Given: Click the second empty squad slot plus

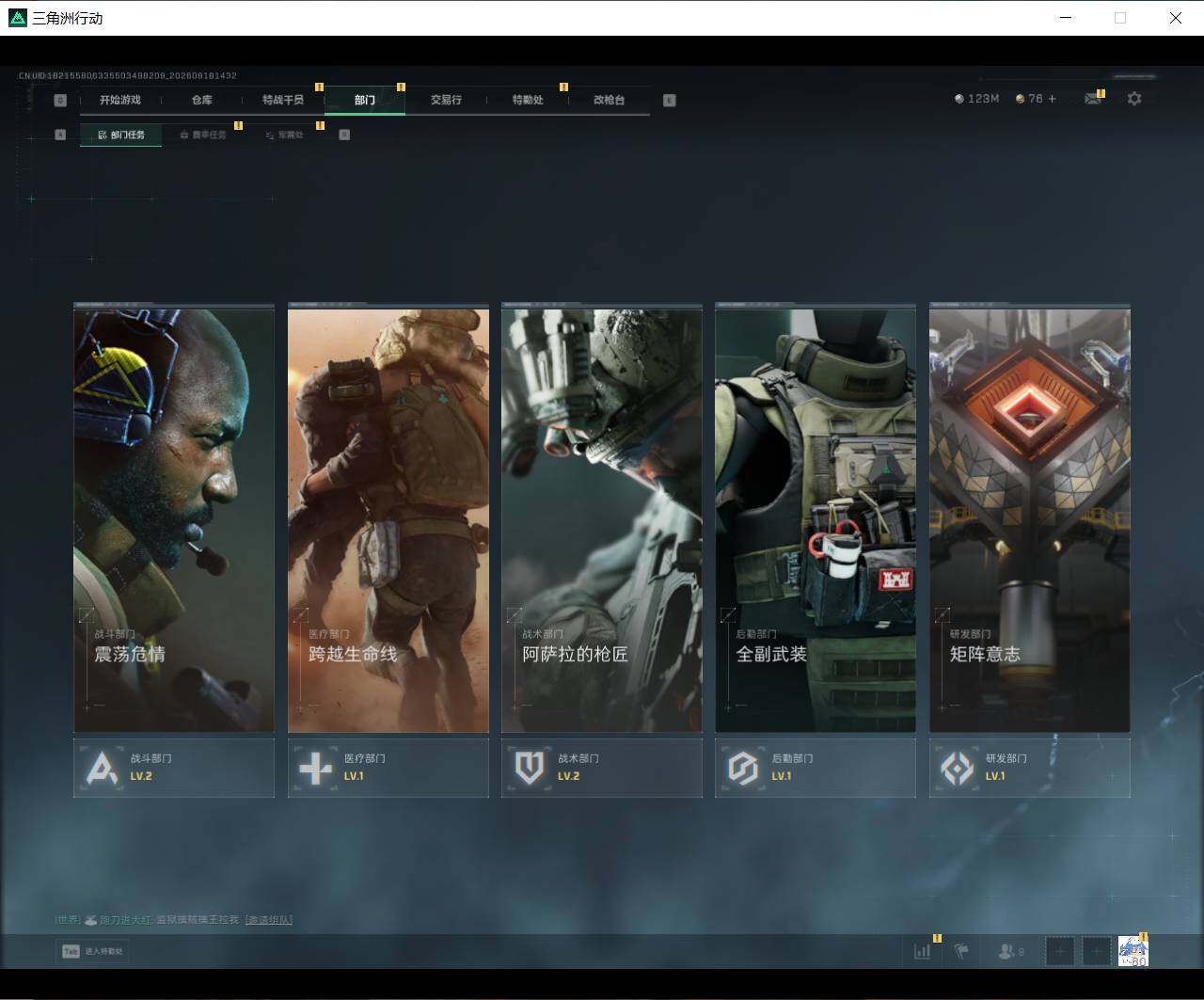Looking at the screenshot, I should (1096, 951).
